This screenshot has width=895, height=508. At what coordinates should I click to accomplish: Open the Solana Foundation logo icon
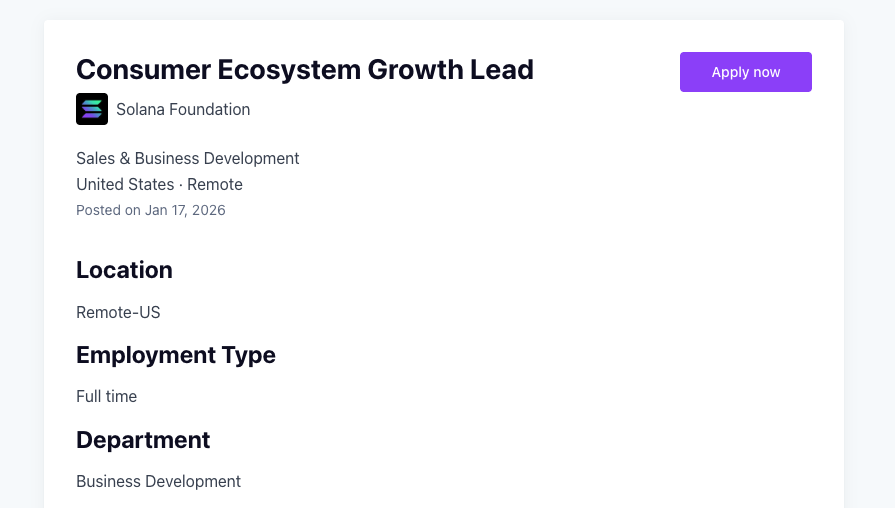[x=92, y=109]
